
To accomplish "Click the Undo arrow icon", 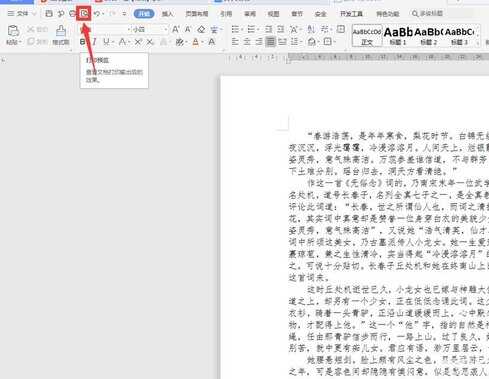I will 97,14.
